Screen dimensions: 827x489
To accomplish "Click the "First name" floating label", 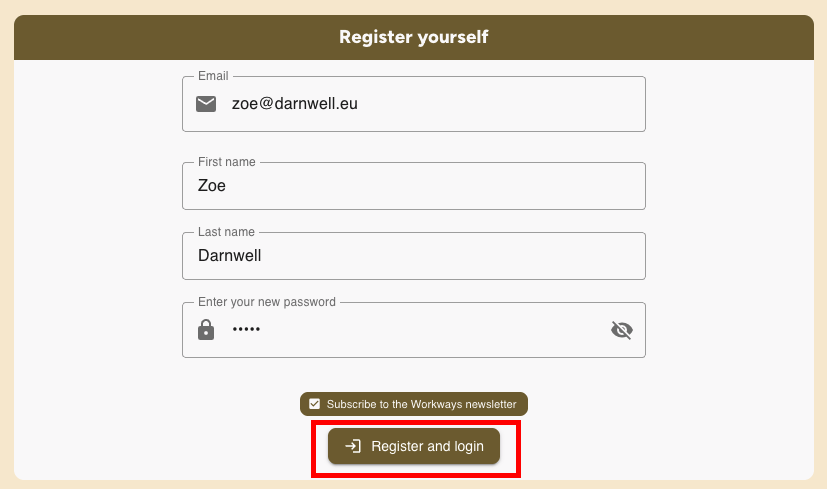I will click(226, 162).
